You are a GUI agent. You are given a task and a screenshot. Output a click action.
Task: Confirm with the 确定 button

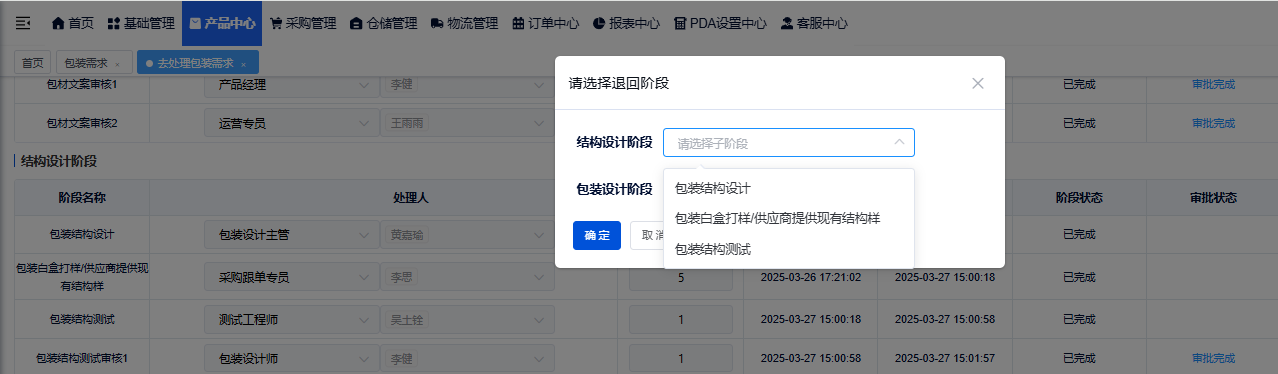(x=597, y=235)
